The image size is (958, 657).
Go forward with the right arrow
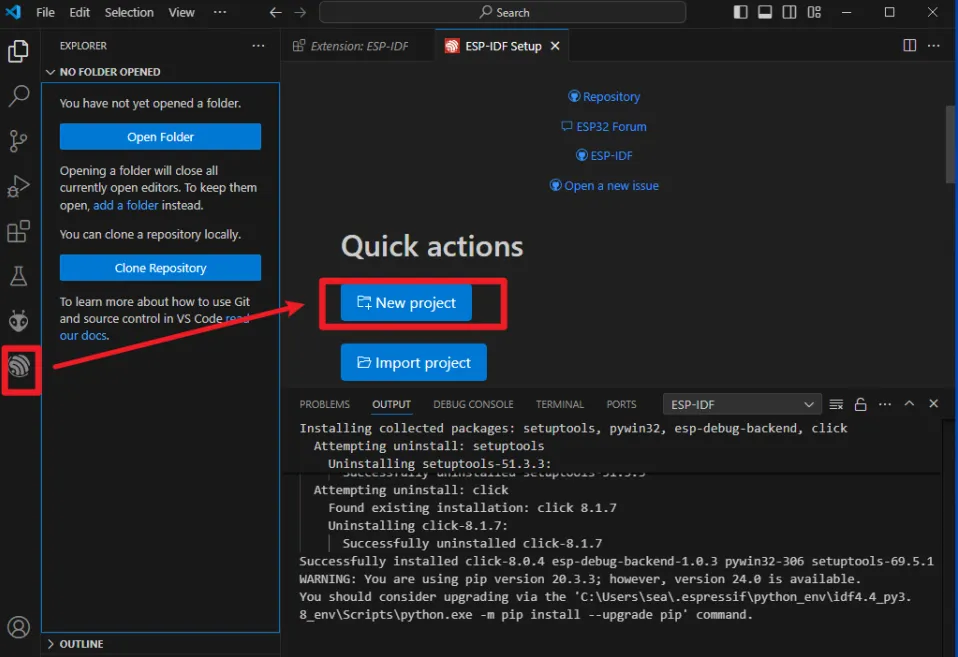tap(300, 12)
